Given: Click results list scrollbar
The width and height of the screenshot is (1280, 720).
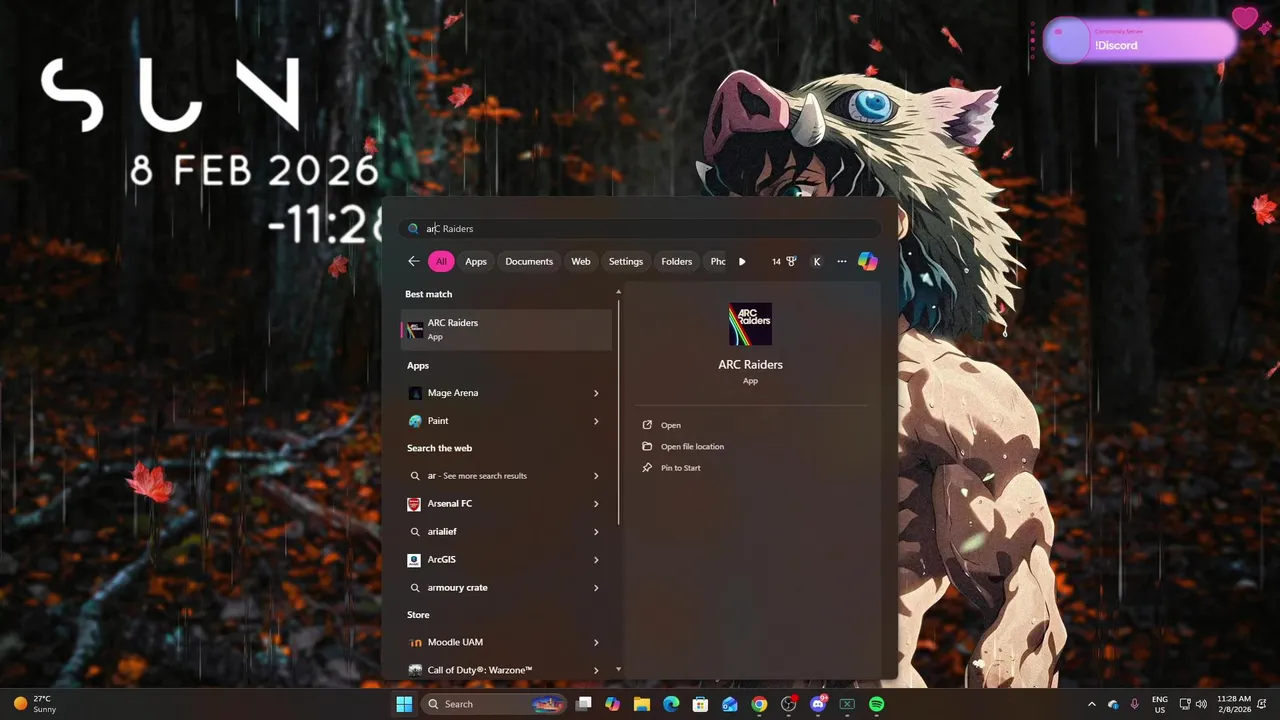Looking at the screenshot, I should (618, 410).
